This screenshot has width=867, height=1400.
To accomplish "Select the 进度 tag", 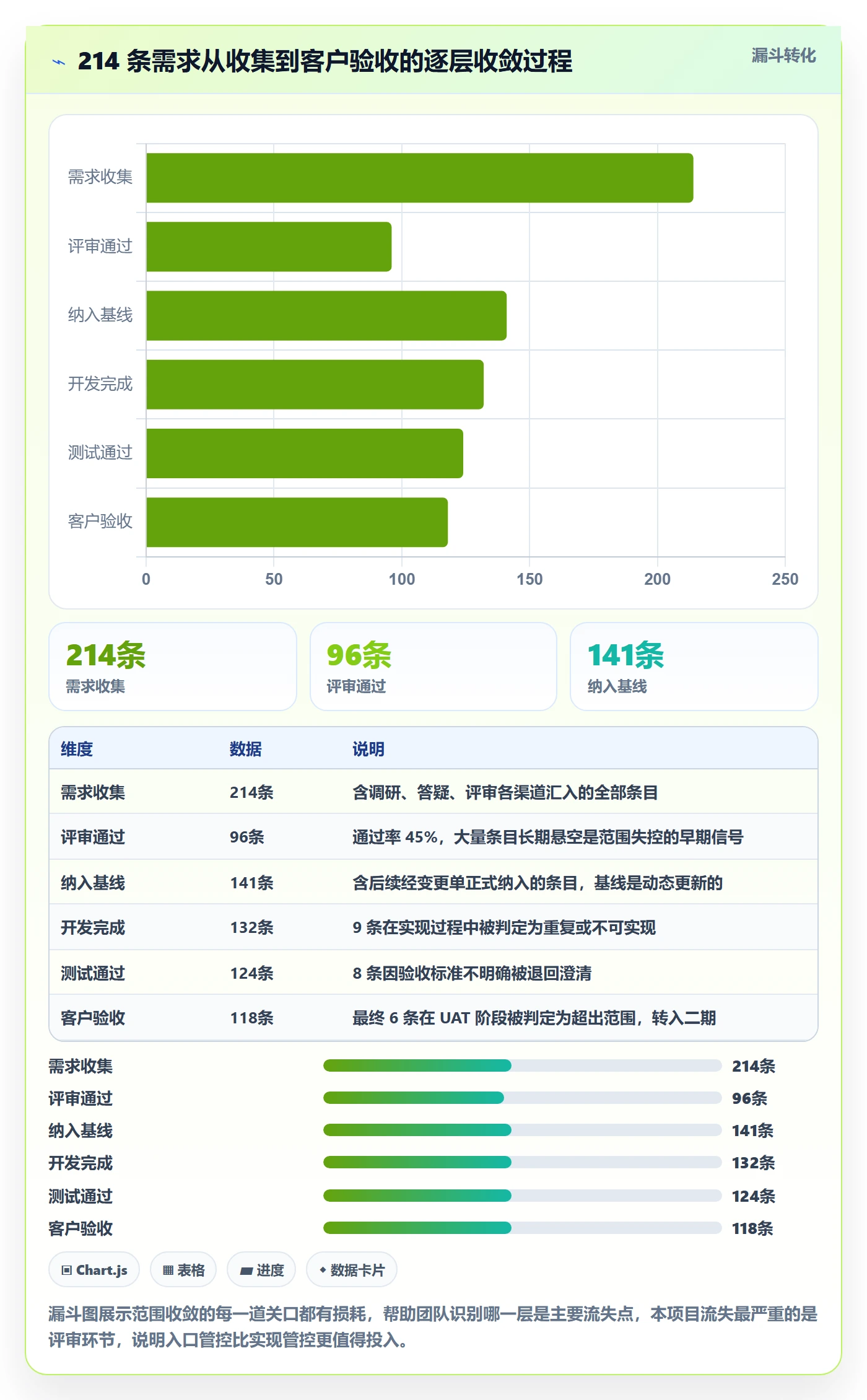I will click(x=261, y=1270).
